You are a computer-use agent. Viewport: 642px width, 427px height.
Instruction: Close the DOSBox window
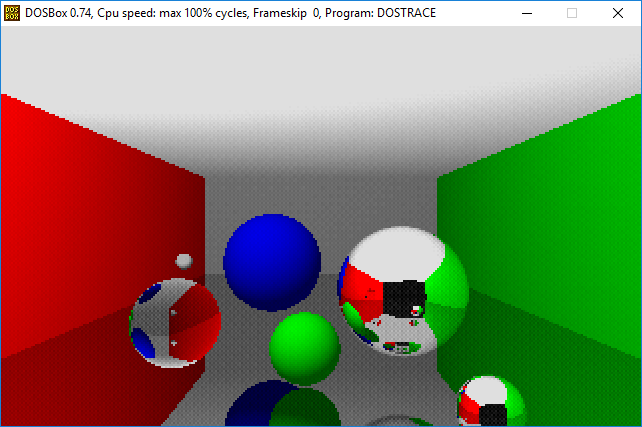pos(618,13)
